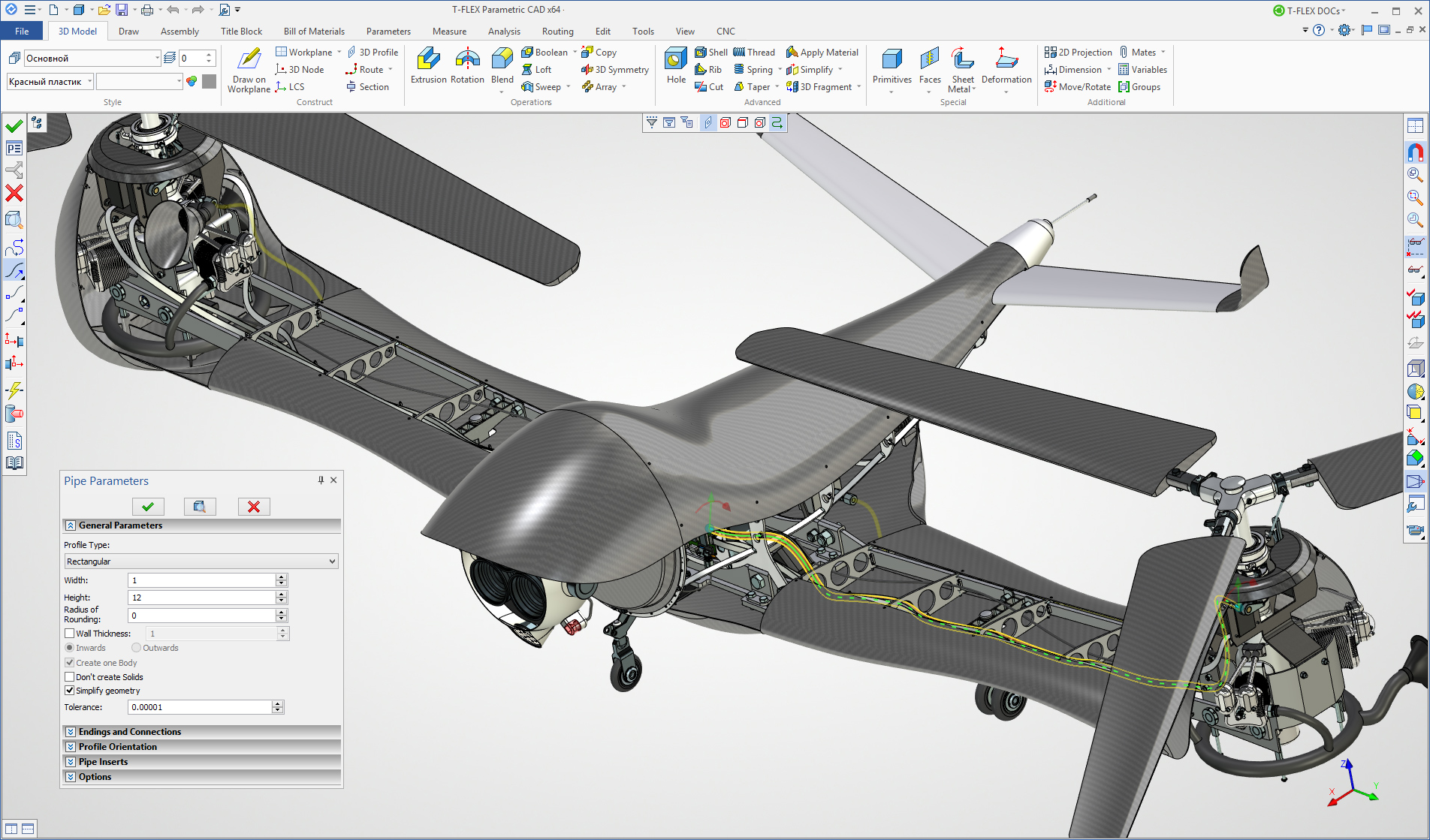
Task: Click the green checkmark finish icon in left toolbar
Action: pyautogui.click(x=14, y=125)
